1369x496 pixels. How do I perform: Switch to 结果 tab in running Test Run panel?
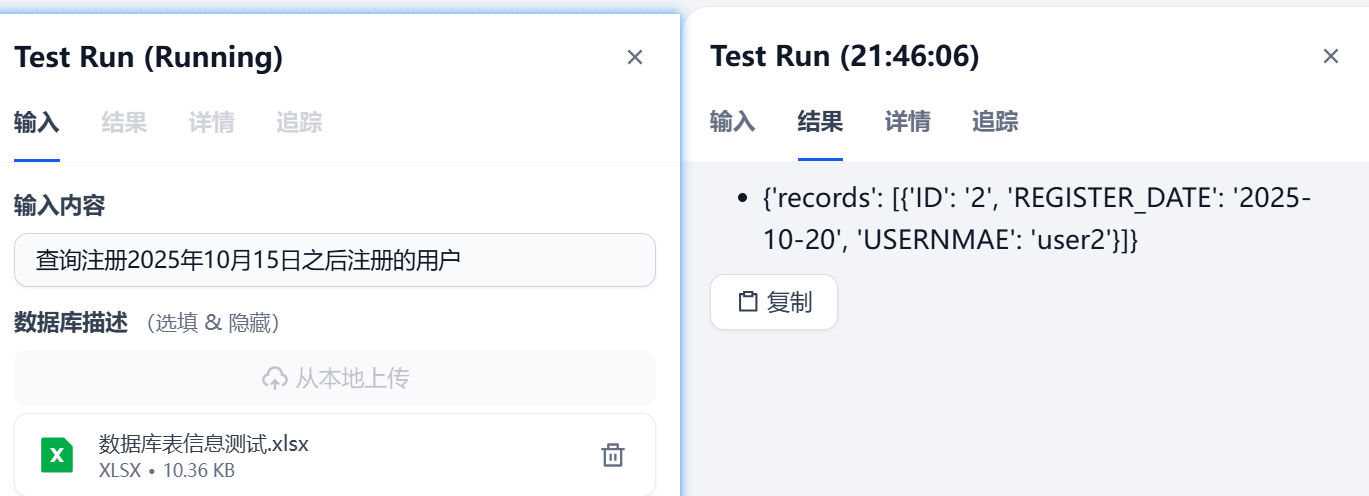124,123
